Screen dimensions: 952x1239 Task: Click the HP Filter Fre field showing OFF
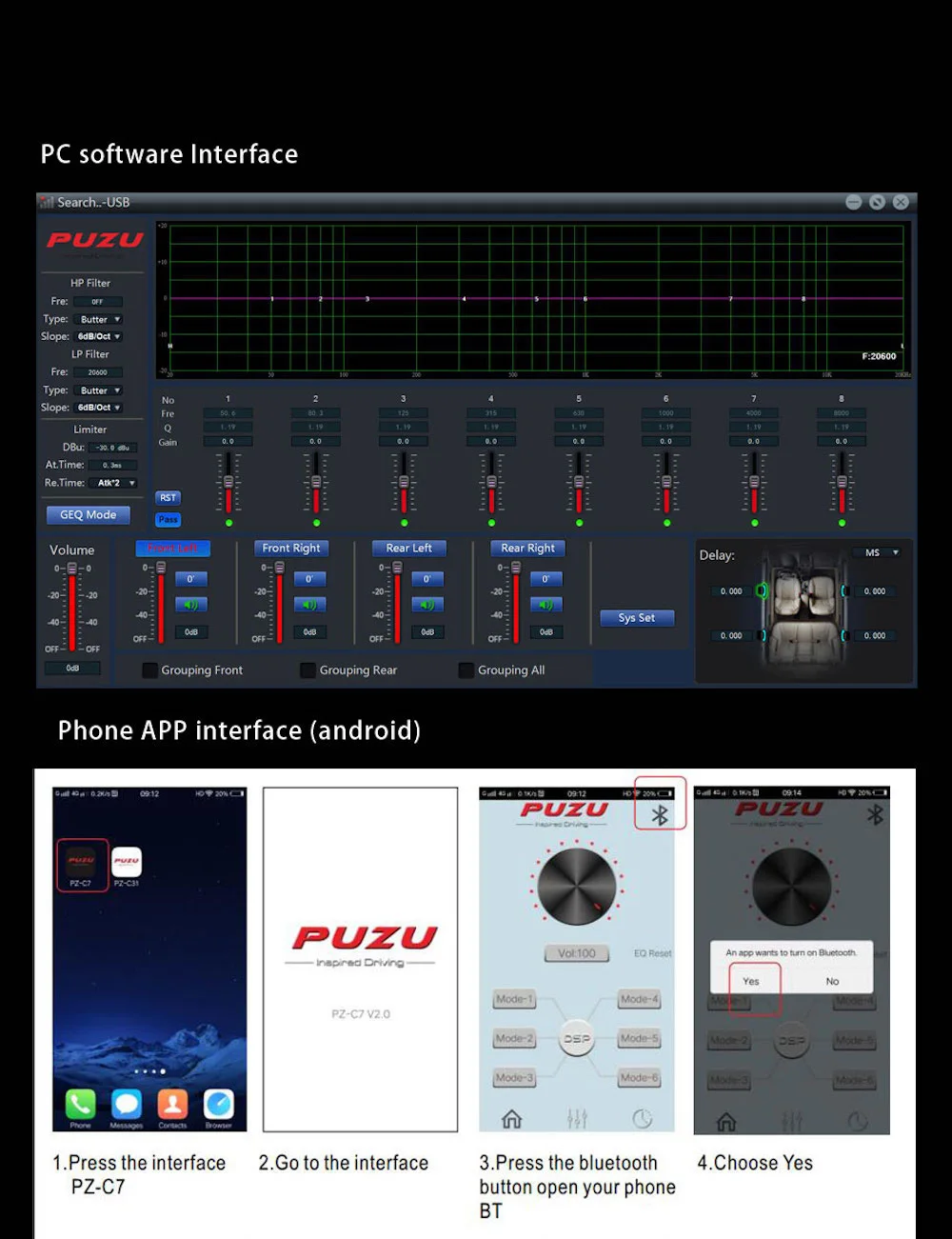coord(98,302)
